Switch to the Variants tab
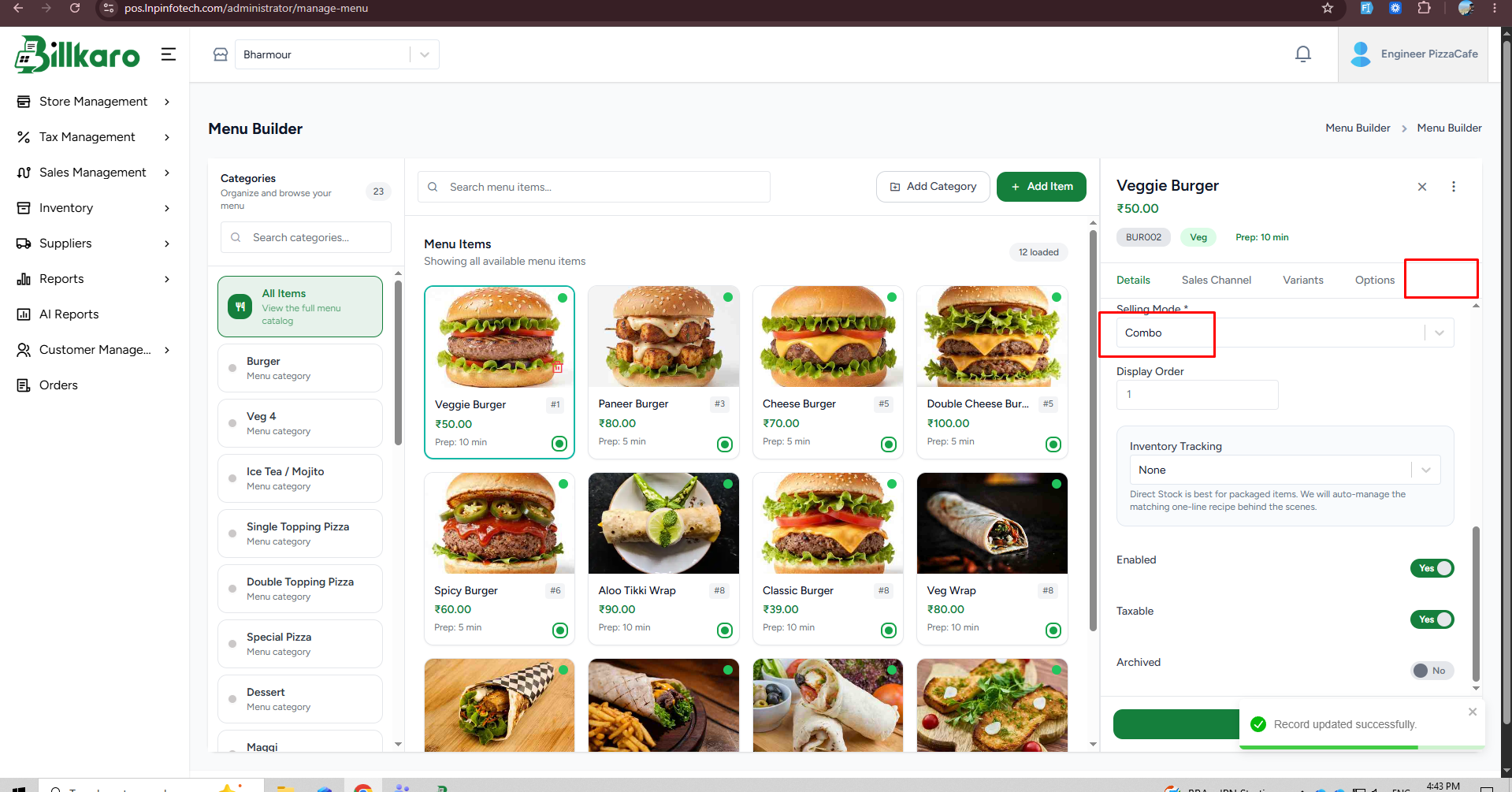 tap(1303, 280)
